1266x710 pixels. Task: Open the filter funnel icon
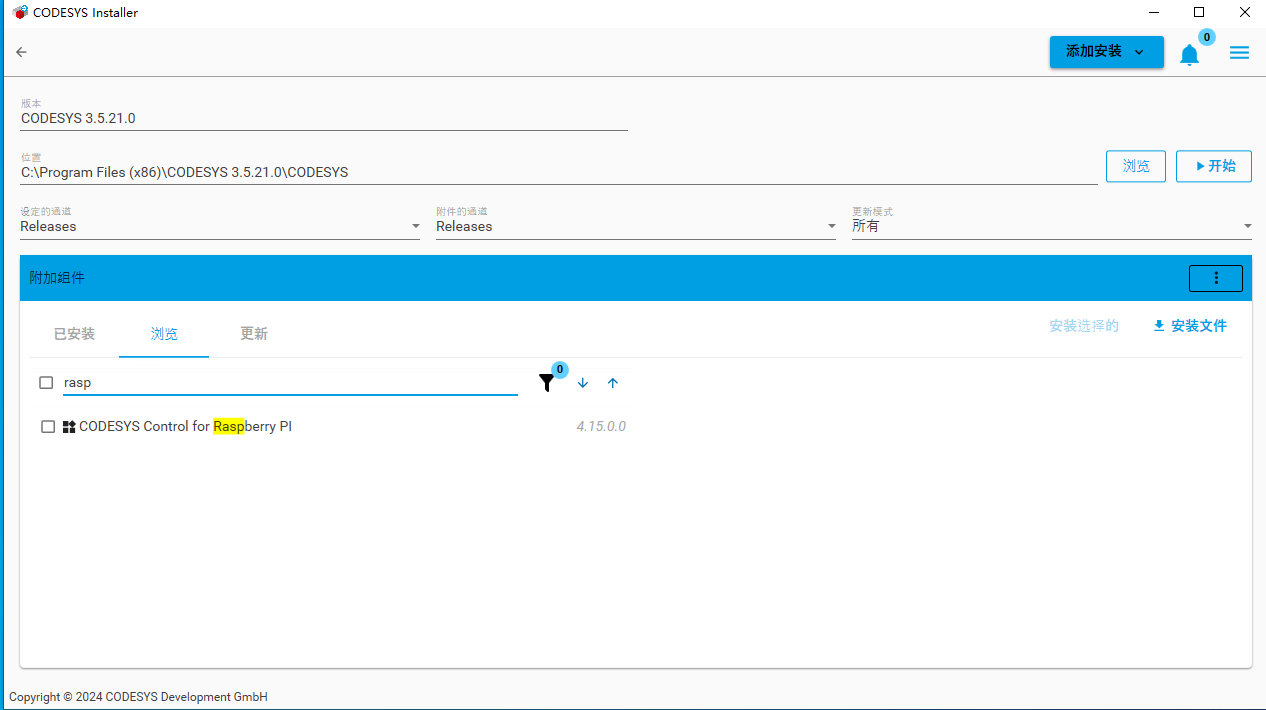[x=546, y=383]
